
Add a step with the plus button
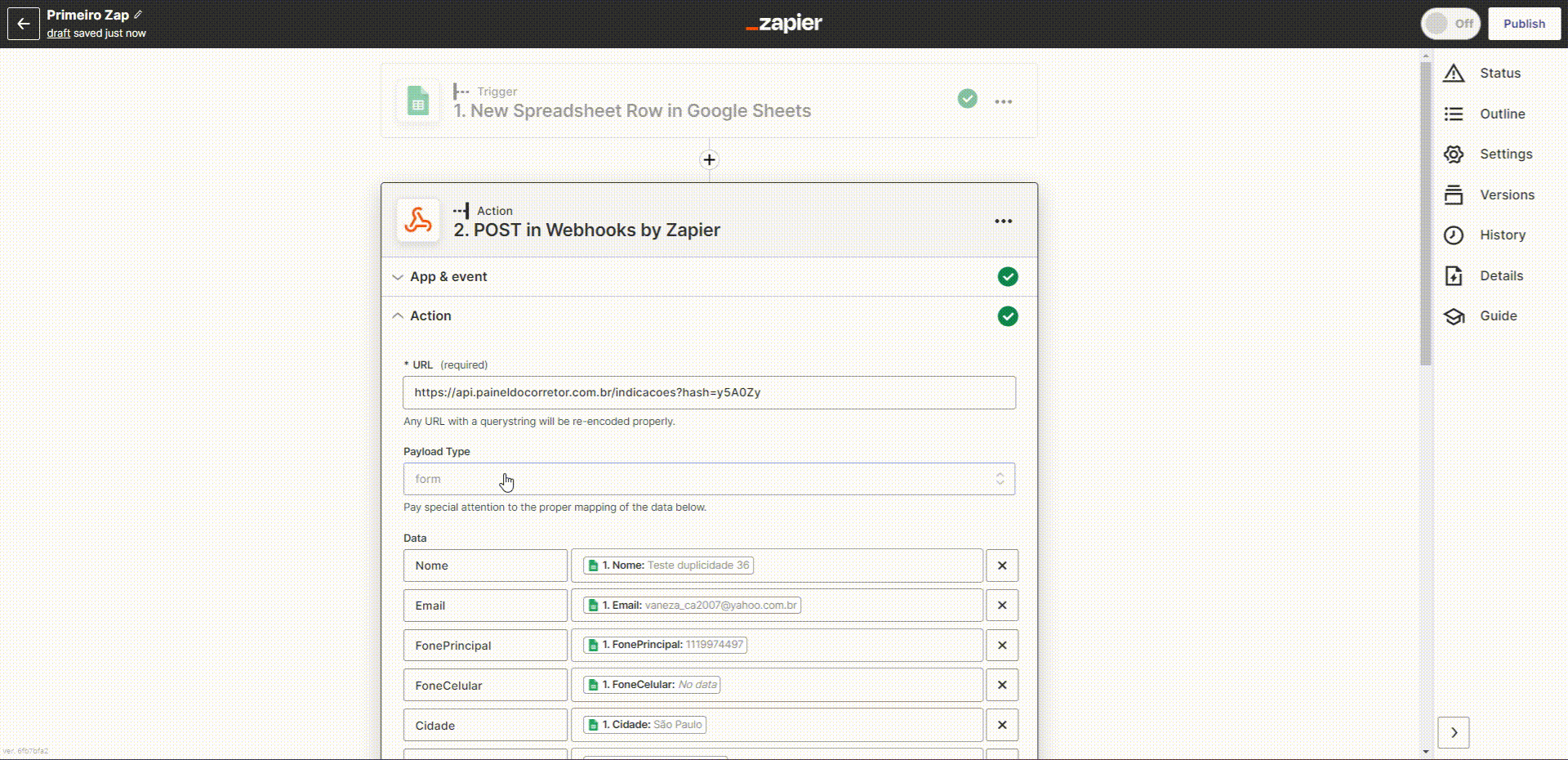click(709, 159)
